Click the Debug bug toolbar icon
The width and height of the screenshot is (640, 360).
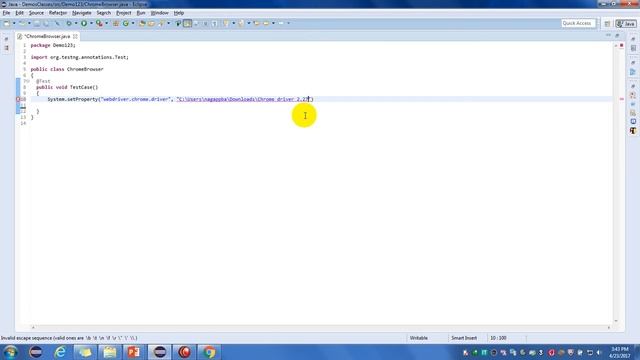69,23
